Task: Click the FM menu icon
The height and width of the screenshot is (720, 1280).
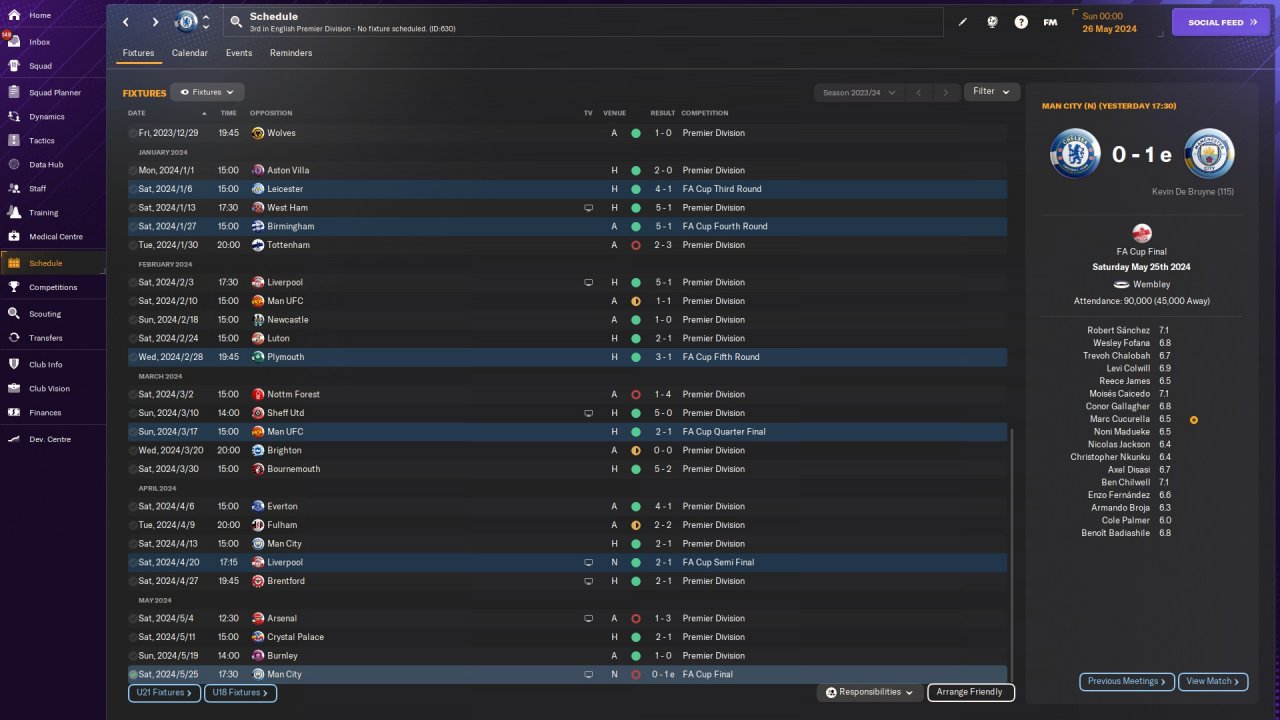Action: pyautogui.click(x=1050, y=22)
